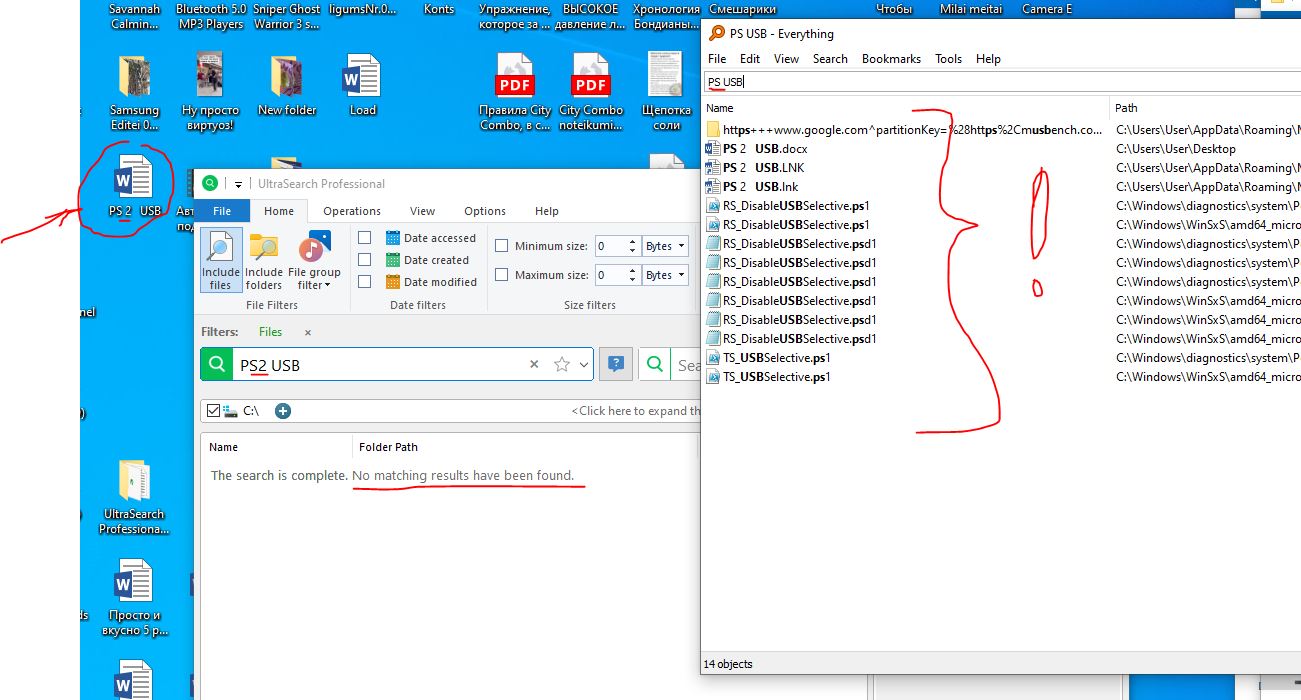Open the Просто и вкусно Word document
The width and height of the screenshot is (1301, 700).
(134, 598)
